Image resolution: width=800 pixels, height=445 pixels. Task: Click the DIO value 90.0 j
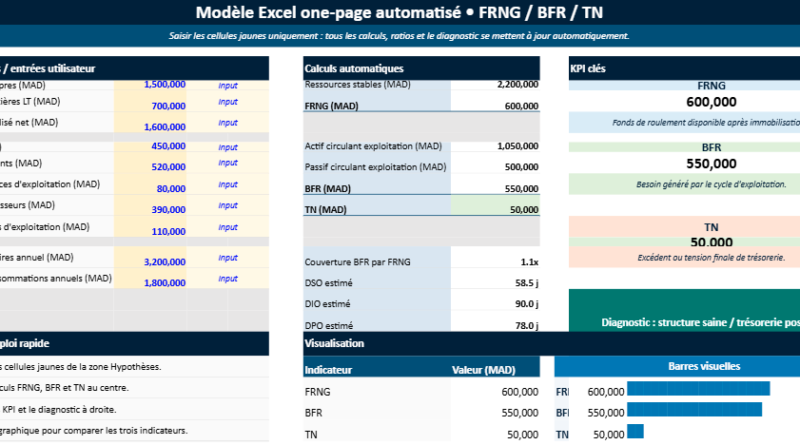coord(495,300)
